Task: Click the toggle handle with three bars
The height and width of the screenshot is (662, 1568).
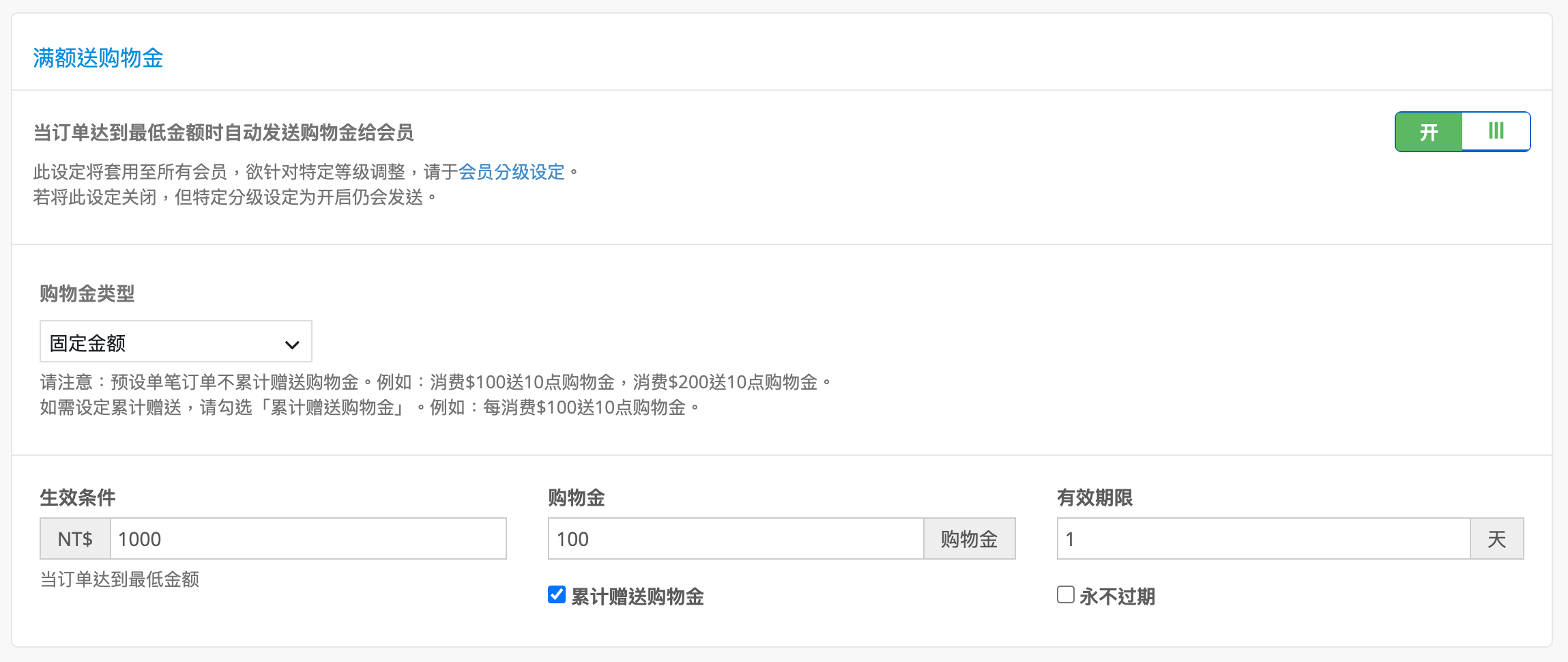Action: point(1496,131)
